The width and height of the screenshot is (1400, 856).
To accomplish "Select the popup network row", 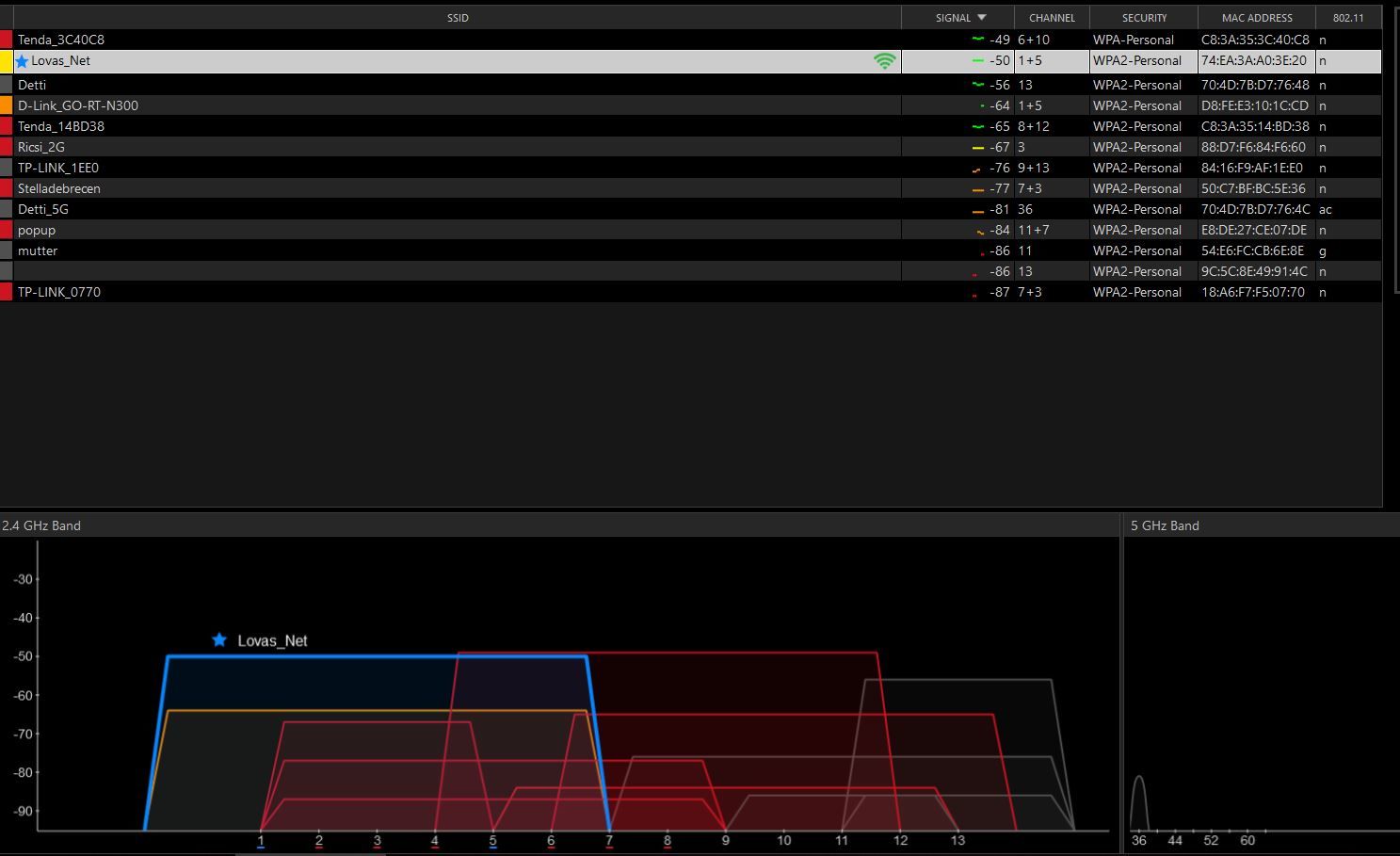I will tap(691, 230).
